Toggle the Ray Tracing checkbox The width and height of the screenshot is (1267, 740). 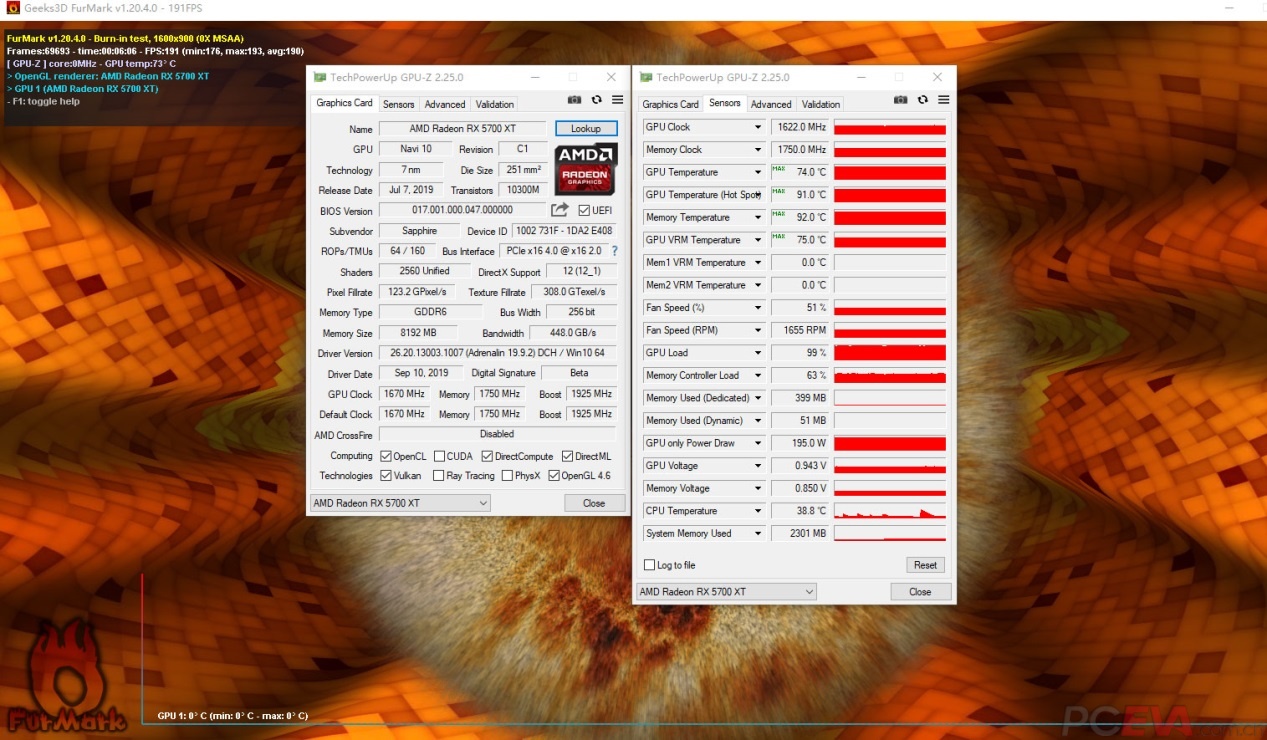tap(439, 476)
